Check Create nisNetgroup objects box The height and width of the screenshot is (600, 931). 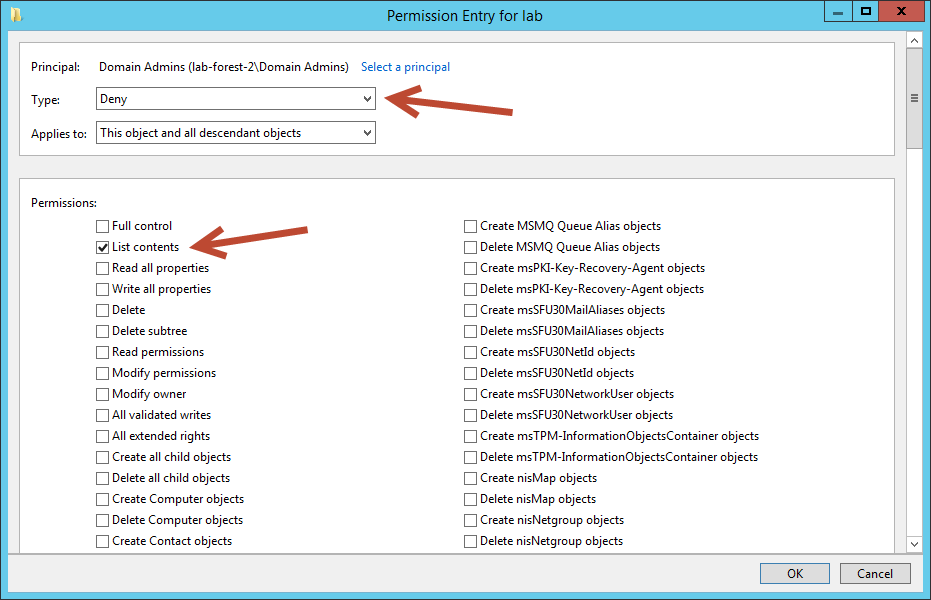(x=470, y=520)
